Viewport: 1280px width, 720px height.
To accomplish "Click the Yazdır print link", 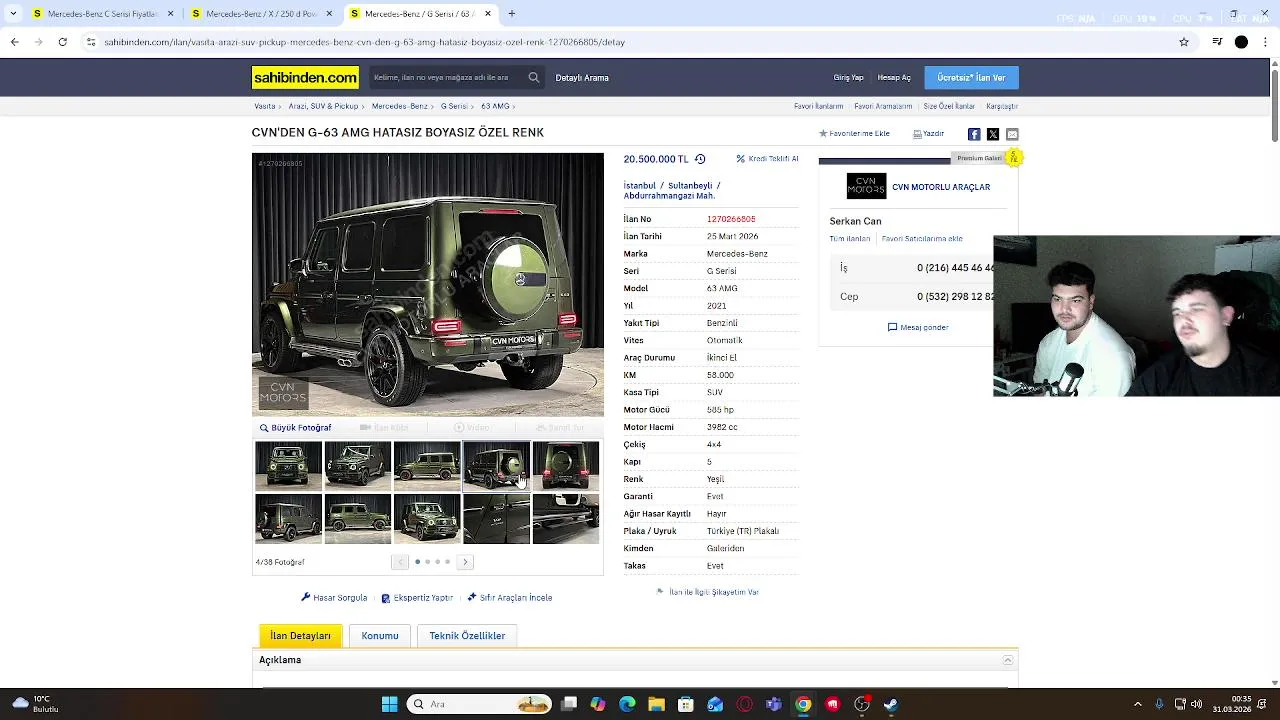I will pyautogui.click(x=928, y=134).
